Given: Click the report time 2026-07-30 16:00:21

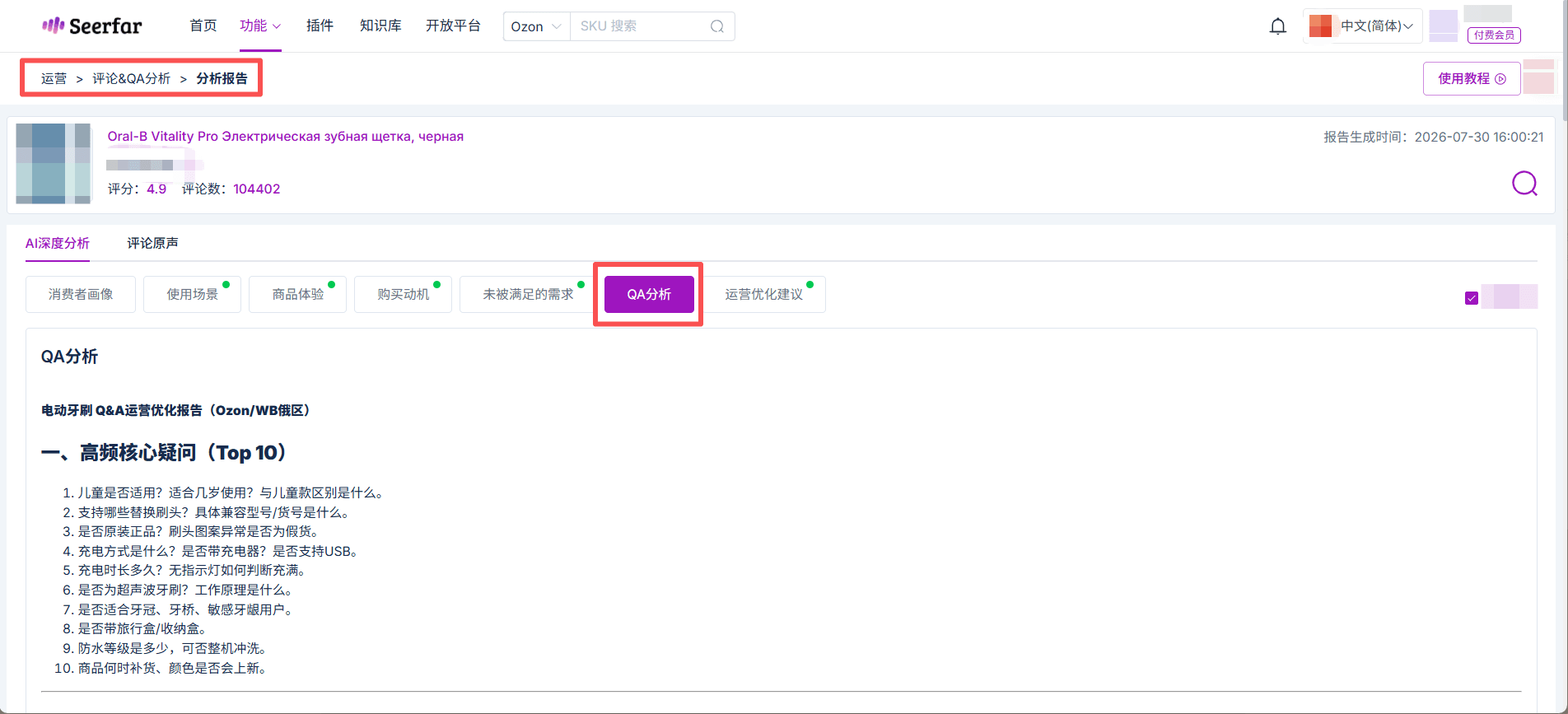Looking at the screenshot, I should 1479,138.
